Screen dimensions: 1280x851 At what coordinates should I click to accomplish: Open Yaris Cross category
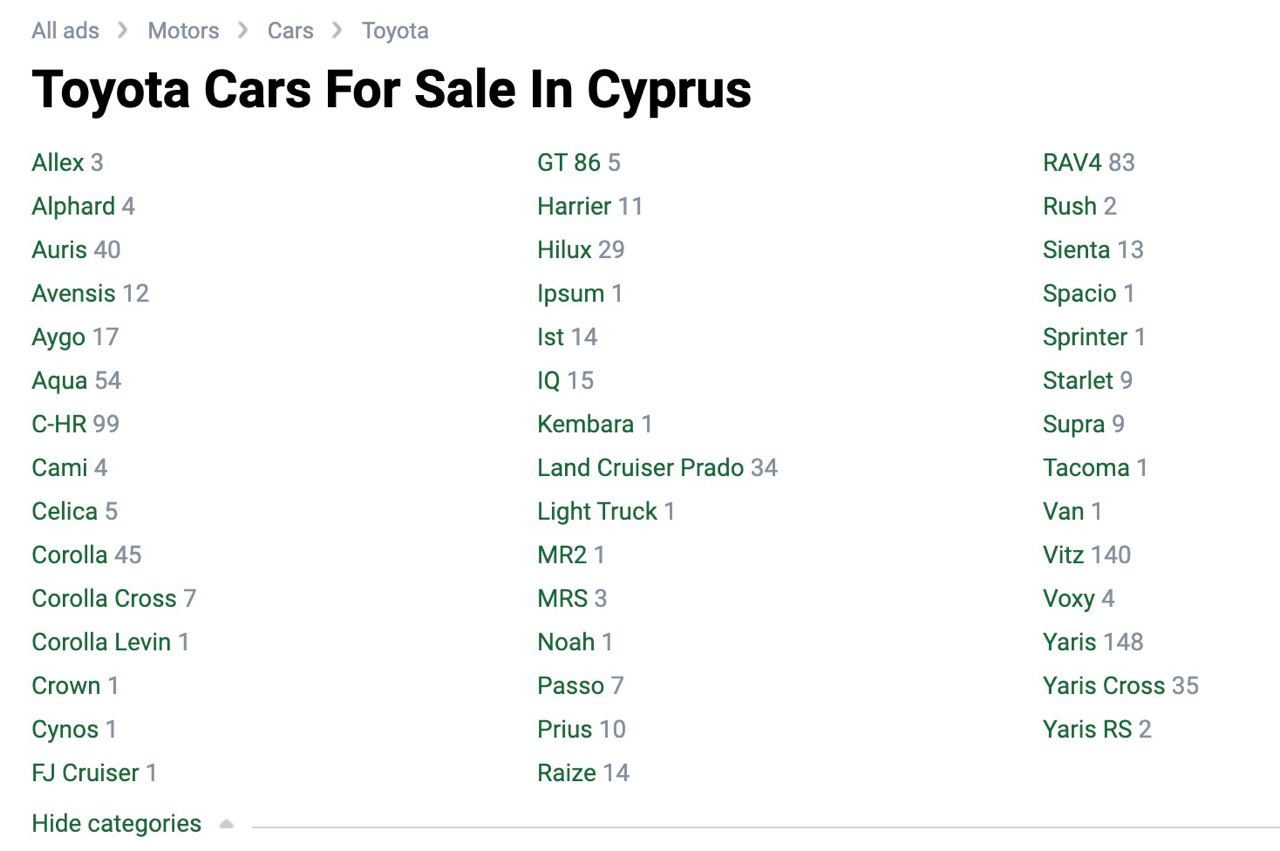click(1104, 686)
